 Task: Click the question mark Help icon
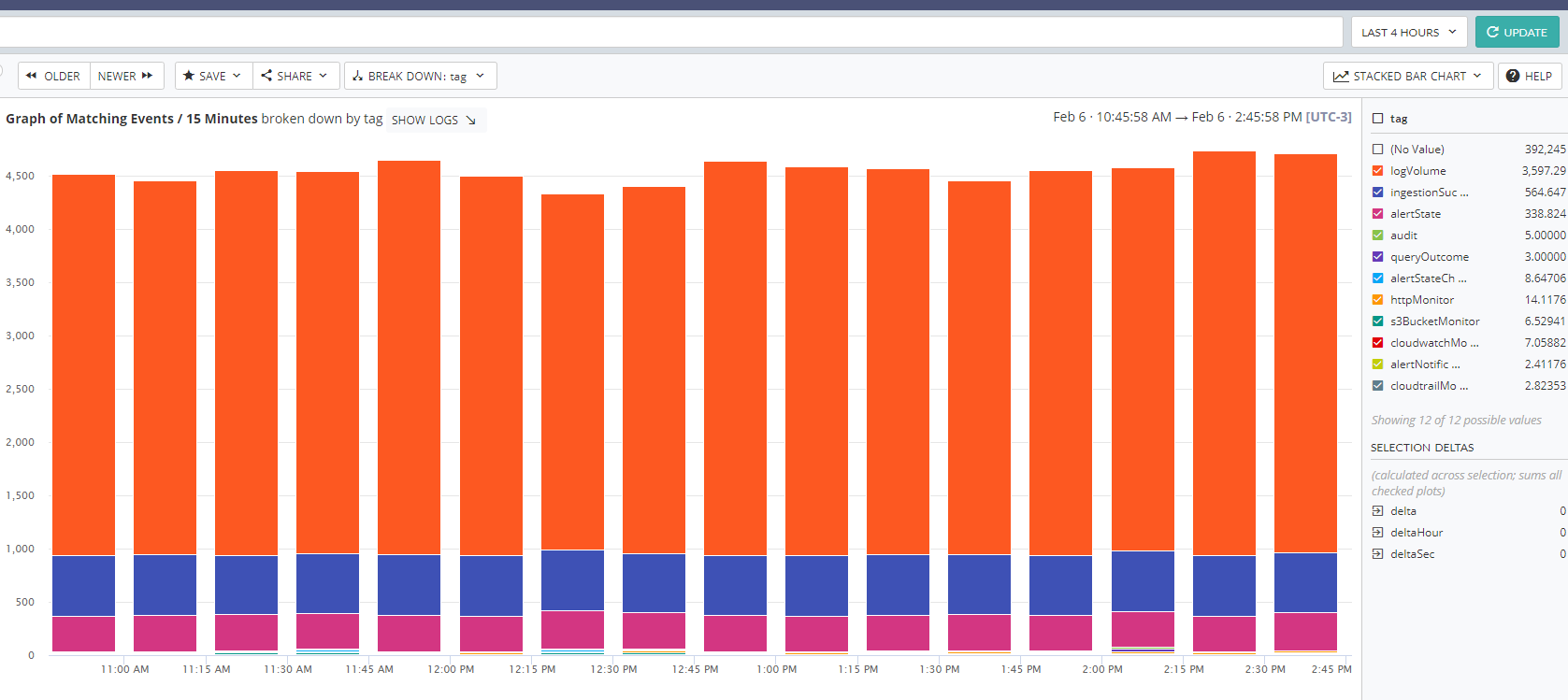click(x=1512, y=76)
